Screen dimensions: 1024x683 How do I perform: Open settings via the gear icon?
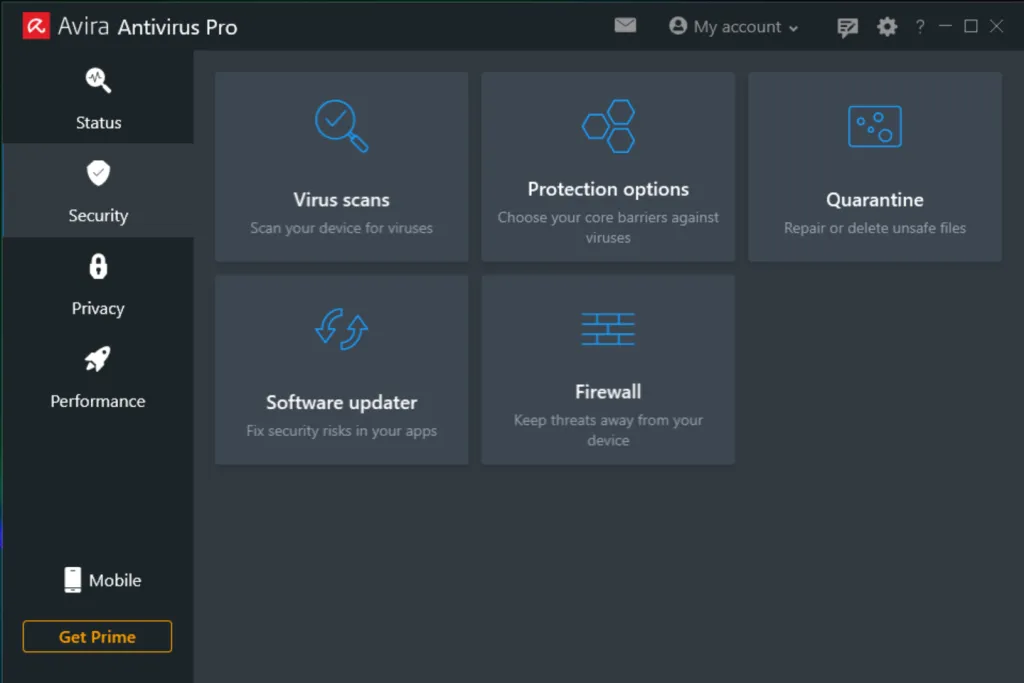(x=887, y=27)
